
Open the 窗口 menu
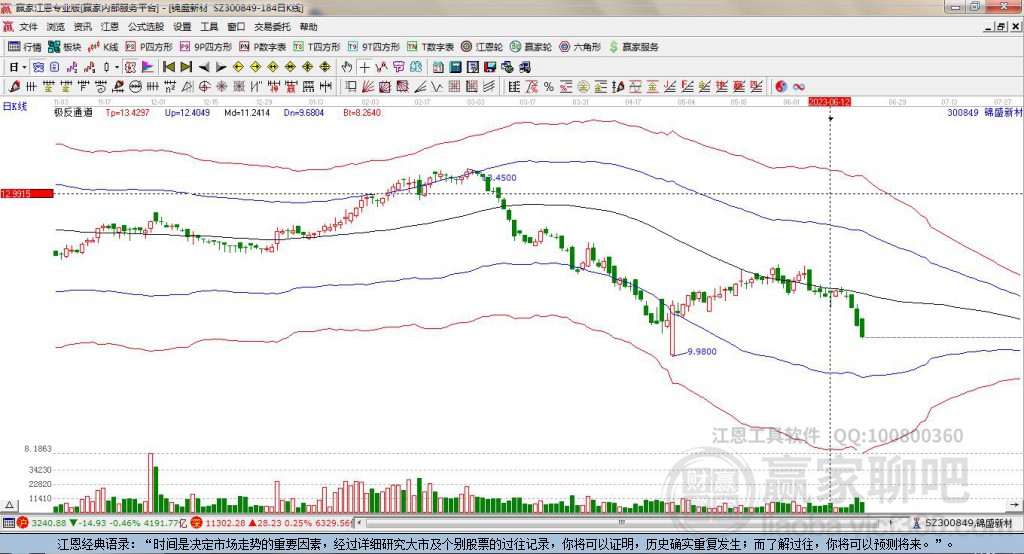tap(236, 27)
